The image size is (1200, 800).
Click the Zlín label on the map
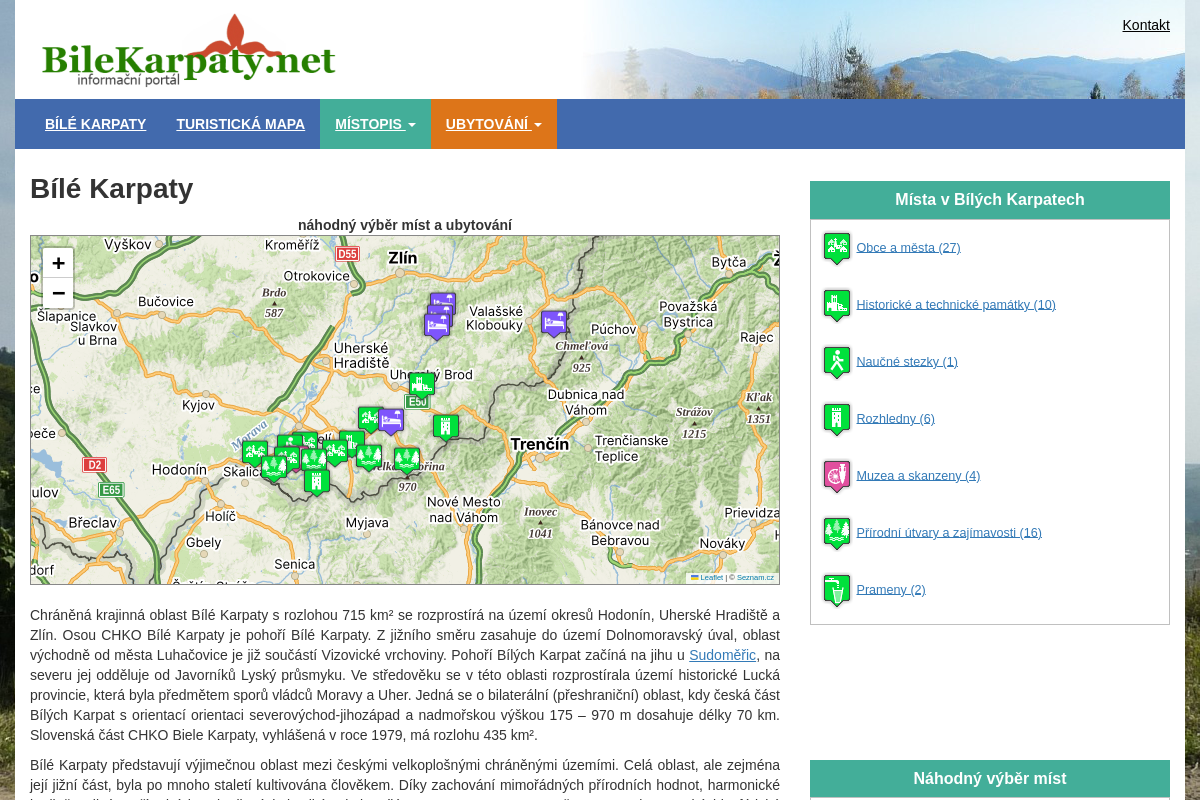402,257
